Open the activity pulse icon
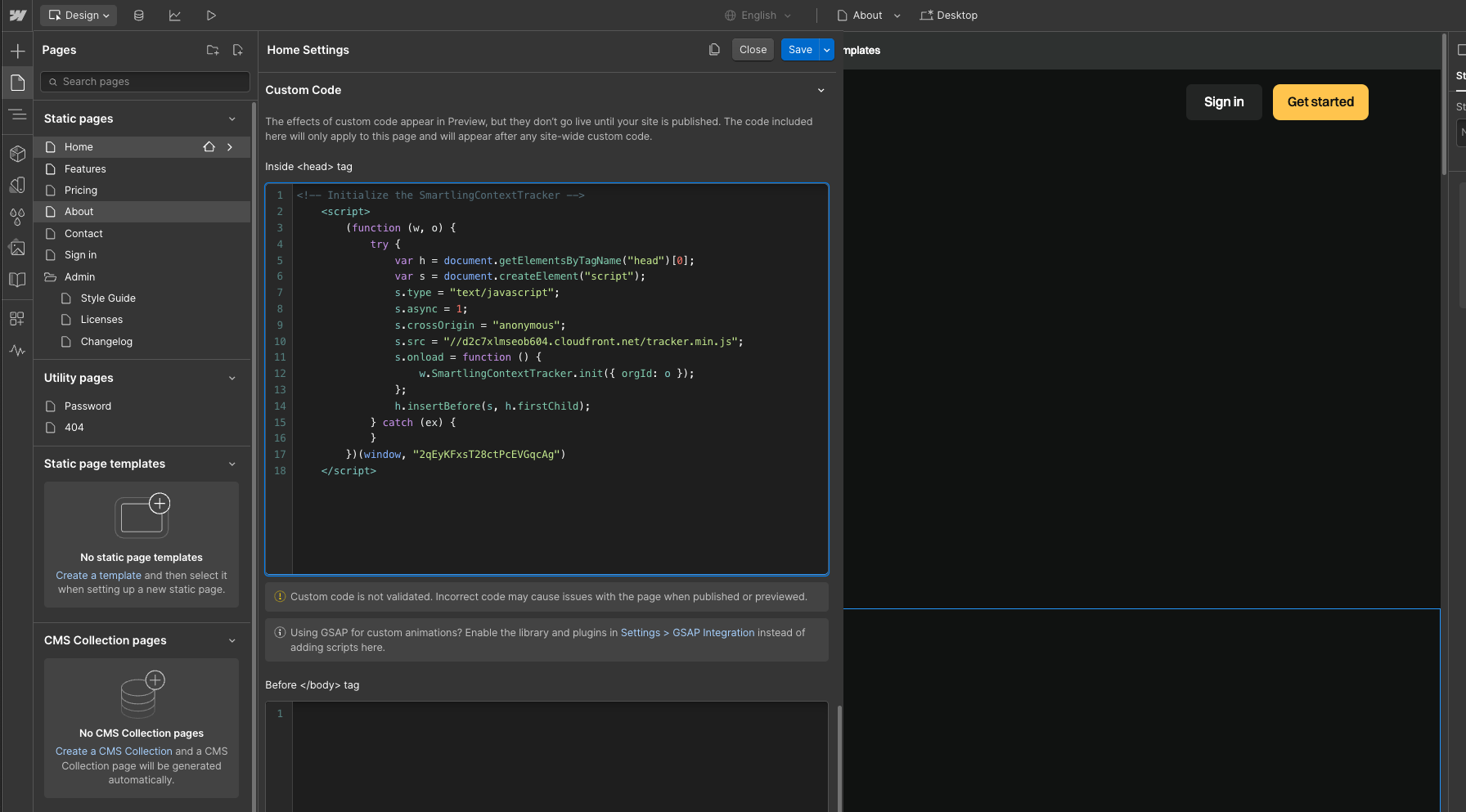 (17, 351)
